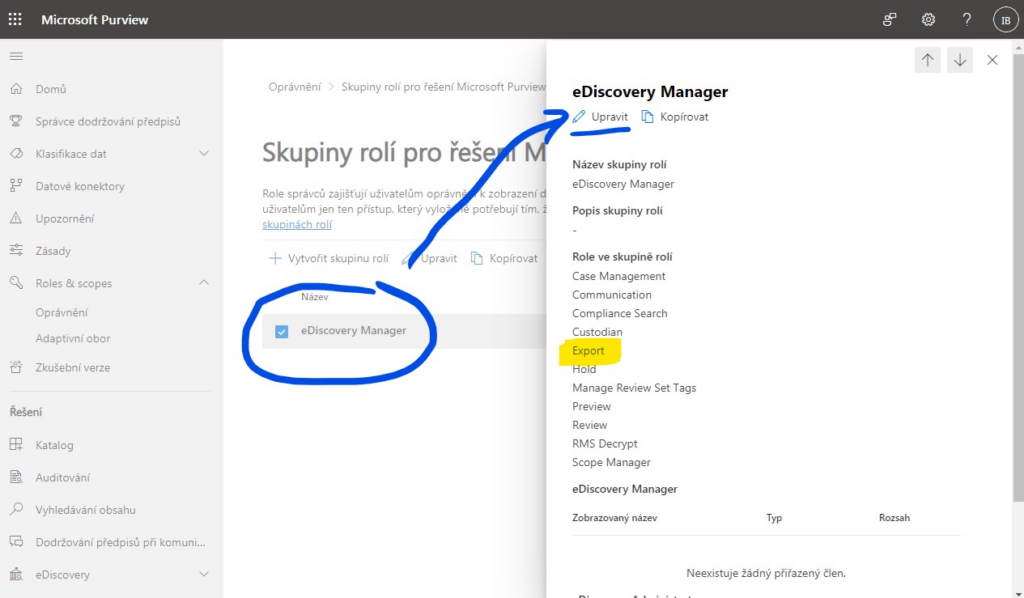The image size is (1024, 598).
Task: Click the Rozsah column header
Action: tap(894, 518)
